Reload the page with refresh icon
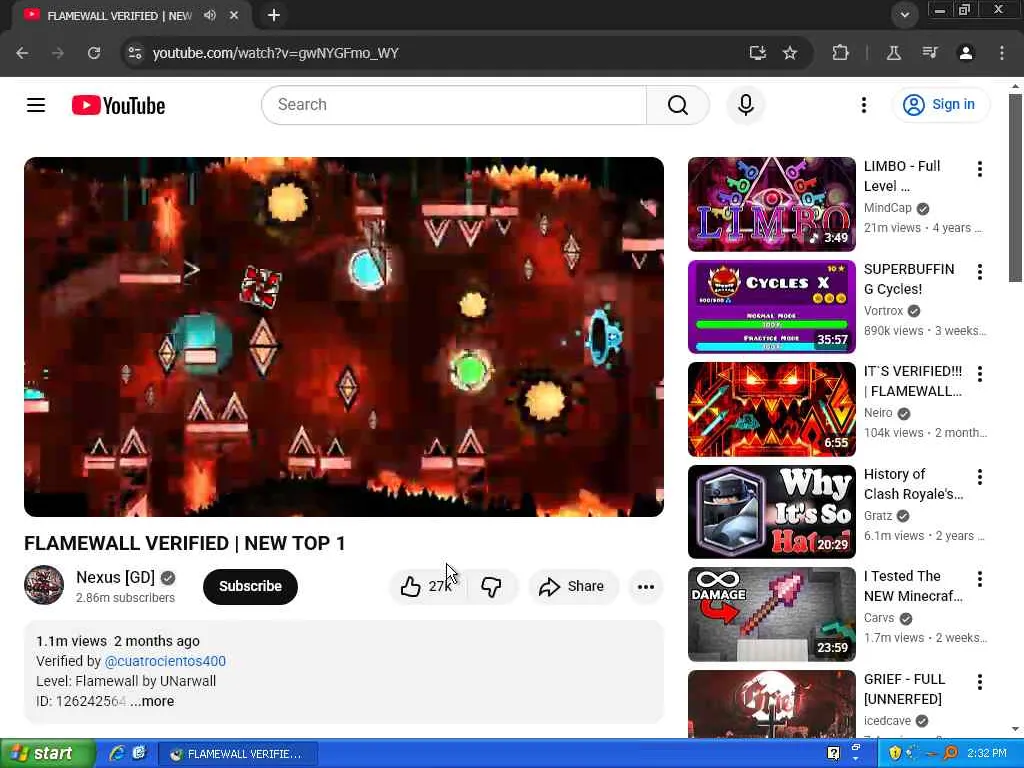The image size is (1024, 768). (94, 53)
